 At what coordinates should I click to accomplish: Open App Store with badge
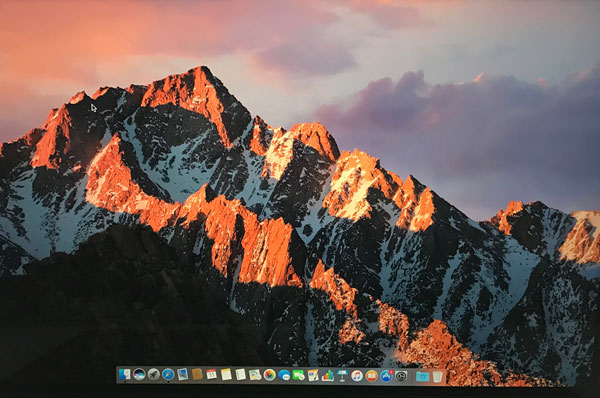pyautogui.click(x=386, y=376)
